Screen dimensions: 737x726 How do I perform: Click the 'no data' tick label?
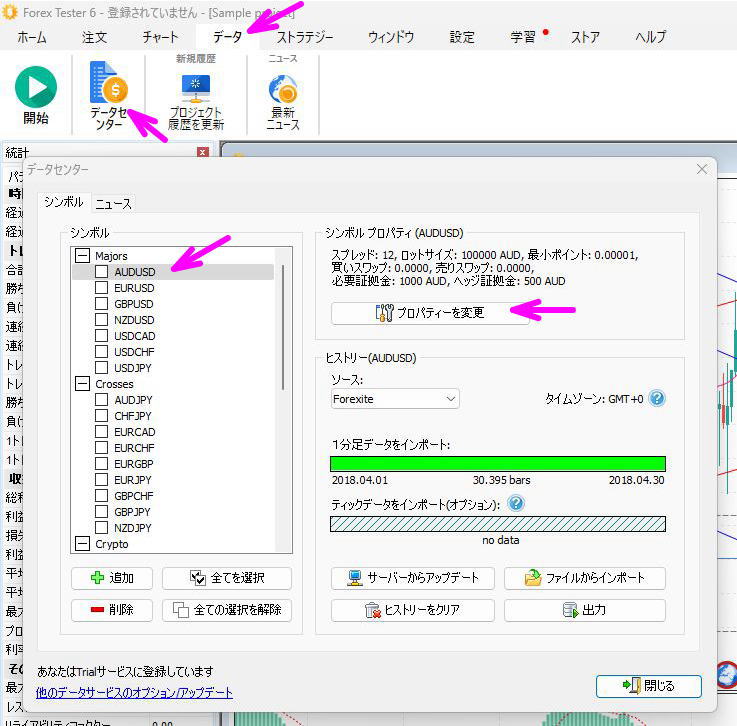[x=501, y=540]
